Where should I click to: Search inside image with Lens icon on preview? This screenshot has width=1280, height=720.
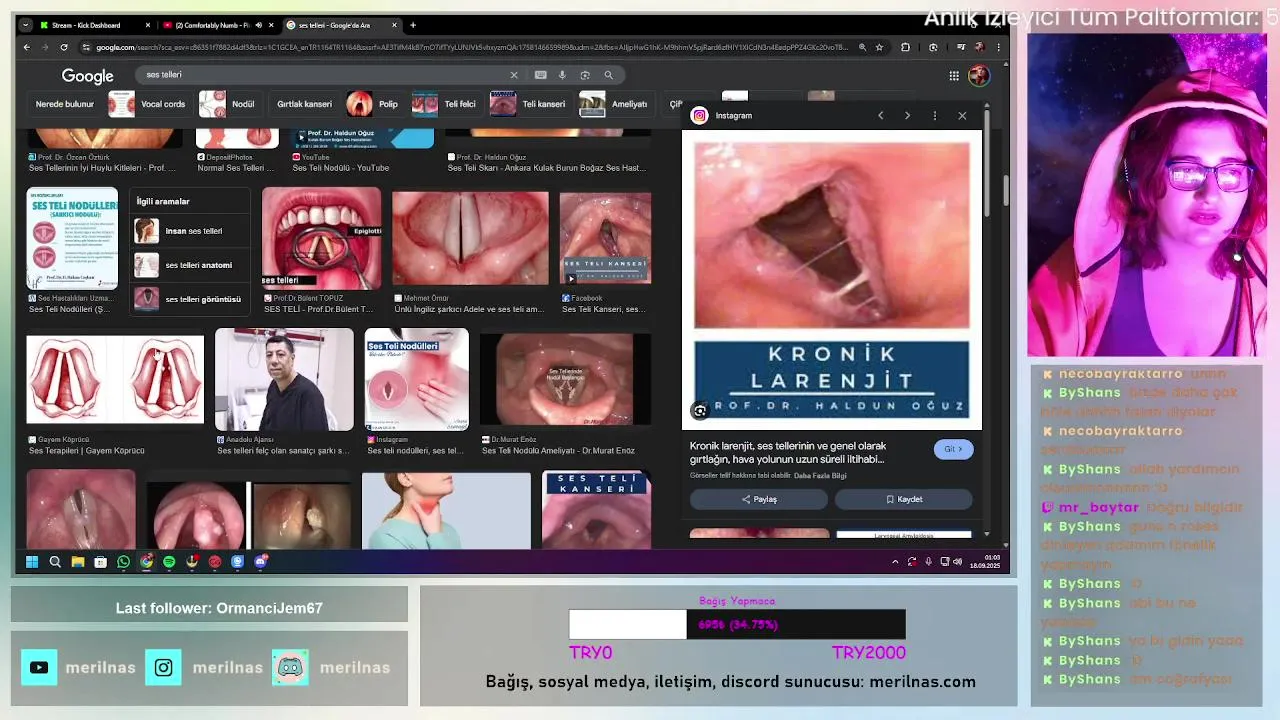pyautogui.click(x=700, y=410)
